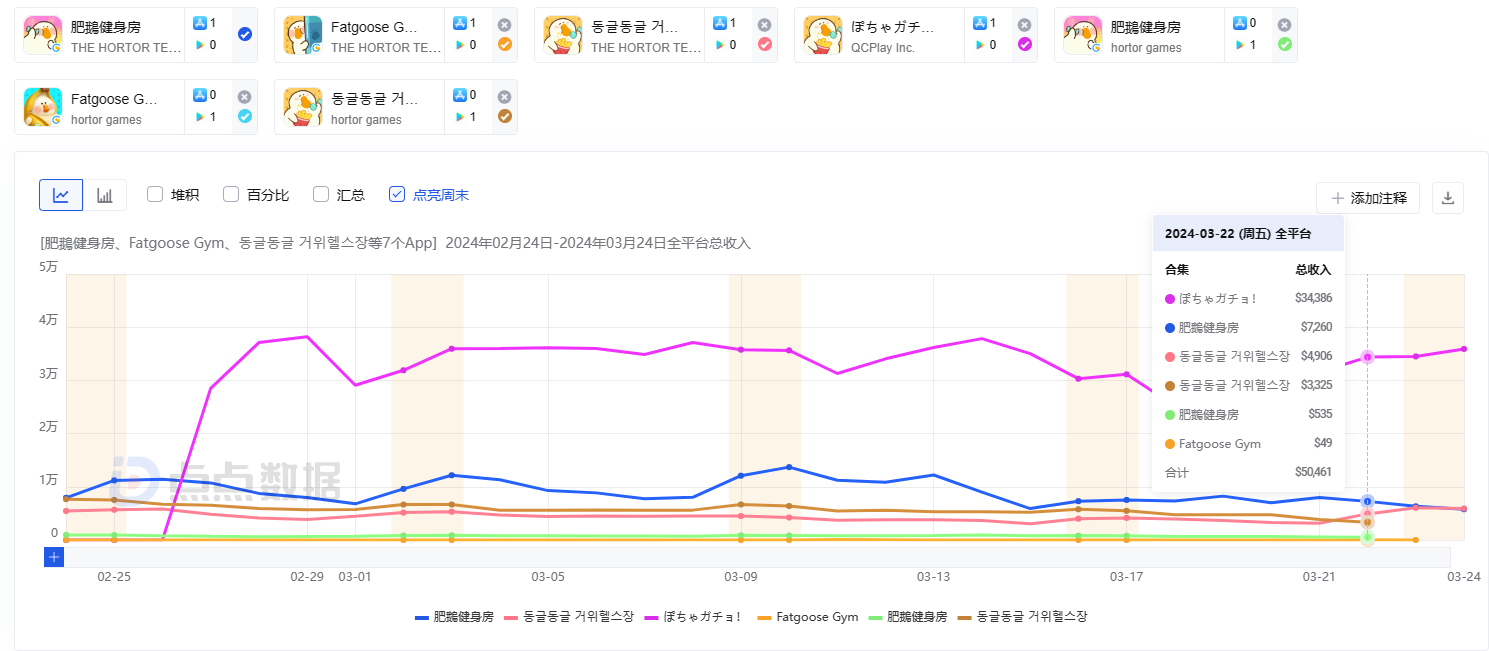Remove Fatgoose Gym by THE HORTOR card
The height and width of the screenshot is (651, 1489).
tap(504, 25)
